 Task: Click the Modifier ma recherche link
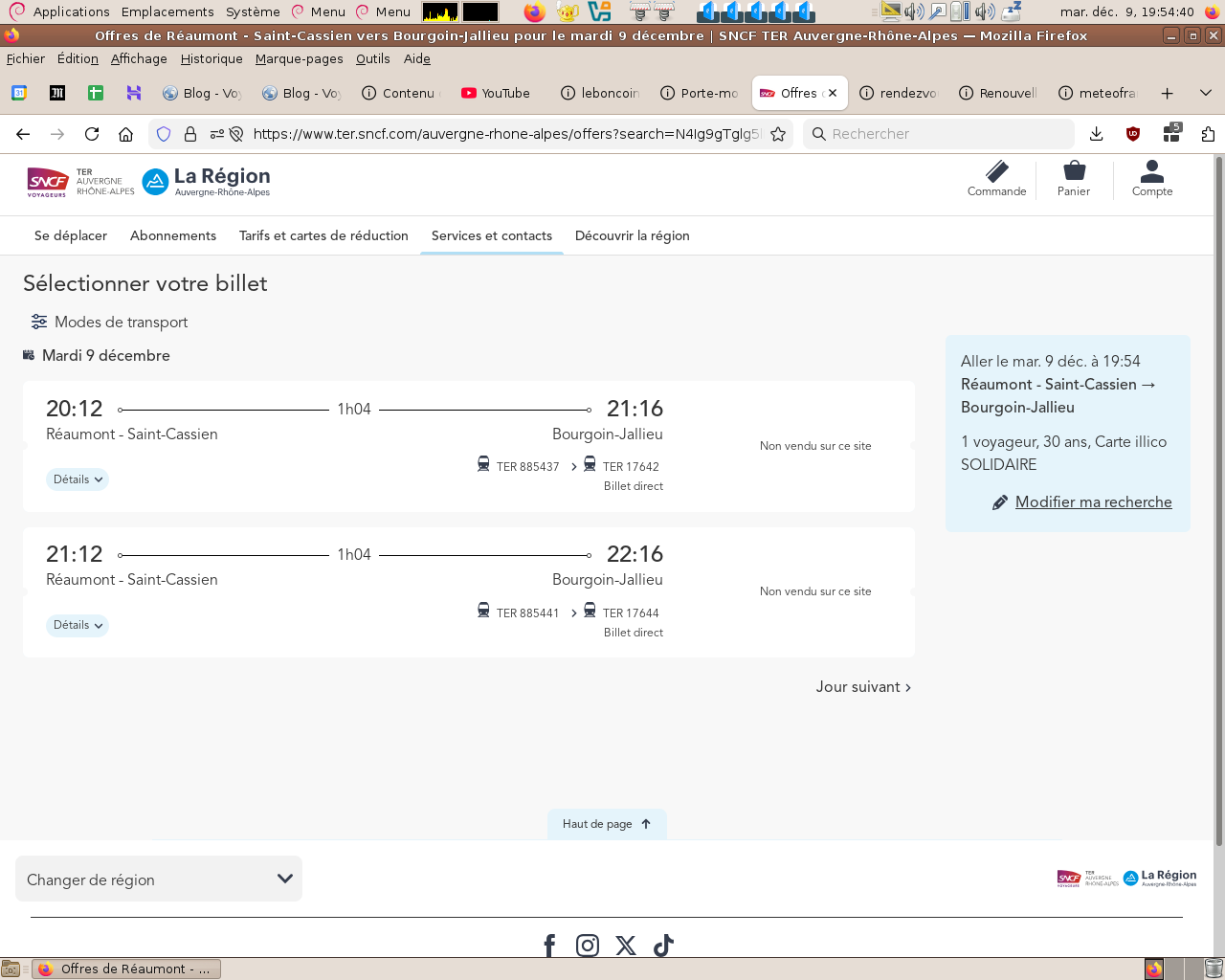1093,501
